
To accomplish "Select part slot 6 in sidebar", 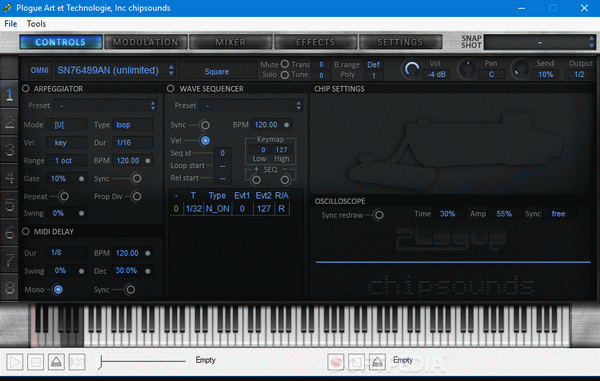I will point(10,232).
